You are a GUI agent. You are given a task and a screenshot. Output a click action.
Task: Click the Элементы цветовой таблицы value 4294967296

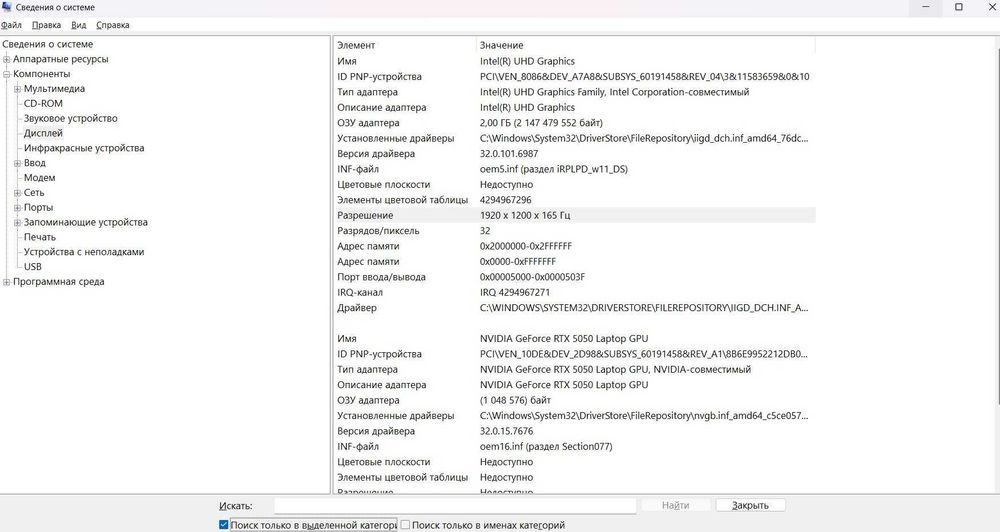coord(506,200)
